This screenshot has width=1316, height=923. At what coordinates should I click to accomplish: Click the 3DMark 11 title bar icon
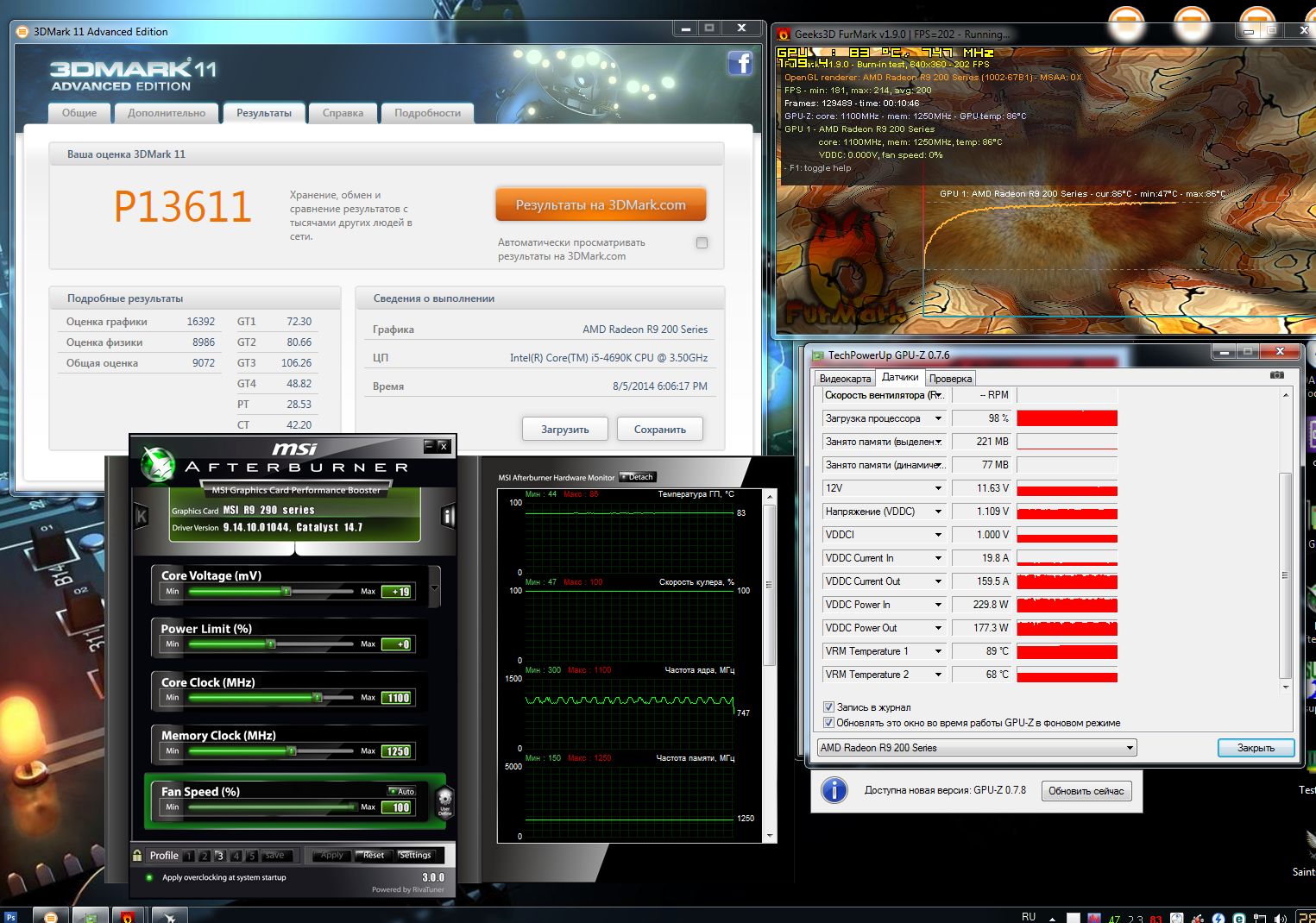(x=22, y=32)
